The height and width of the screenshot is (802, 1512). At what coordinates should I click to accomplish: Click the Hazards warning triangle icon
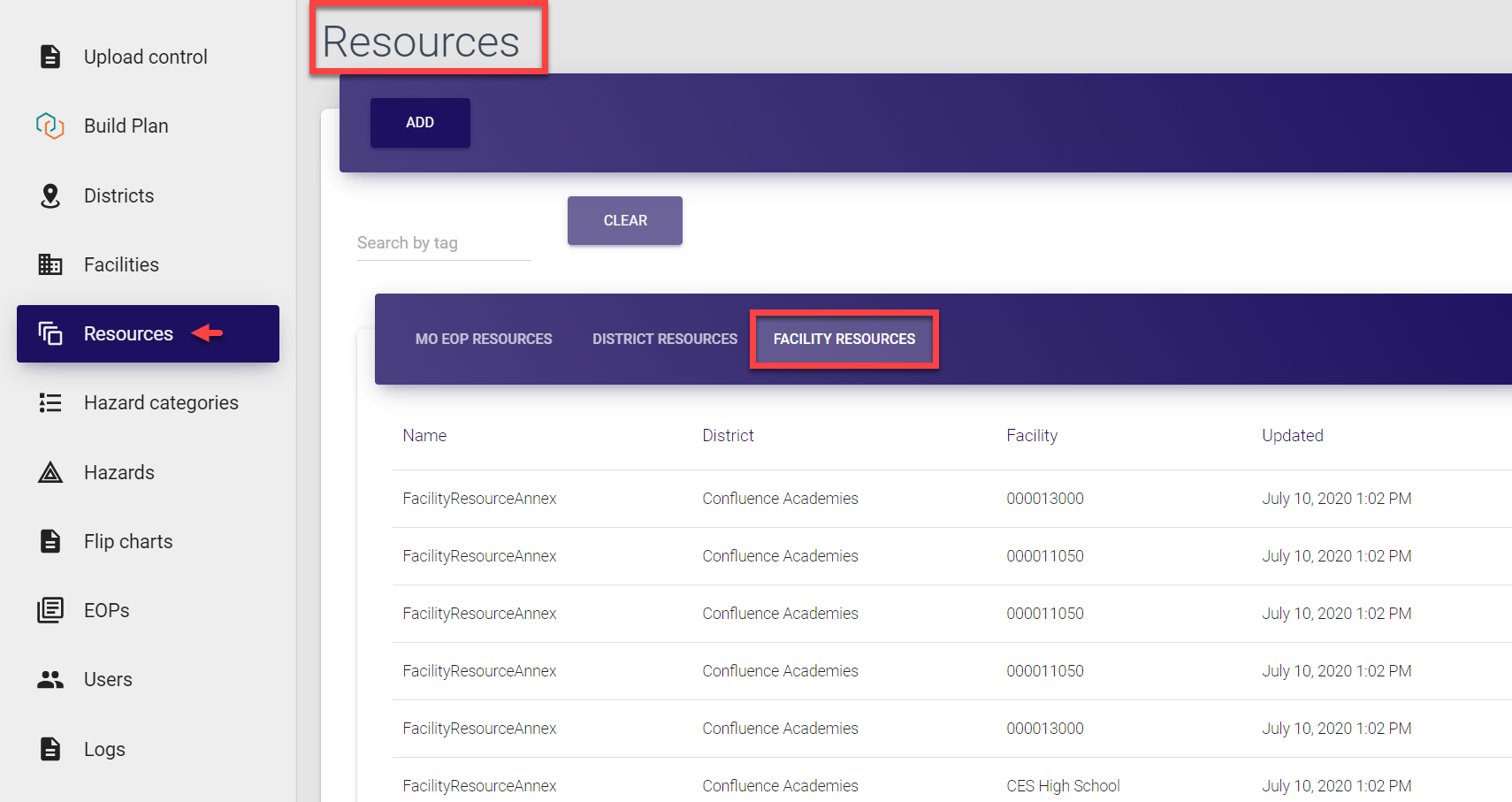pos(50,472)
